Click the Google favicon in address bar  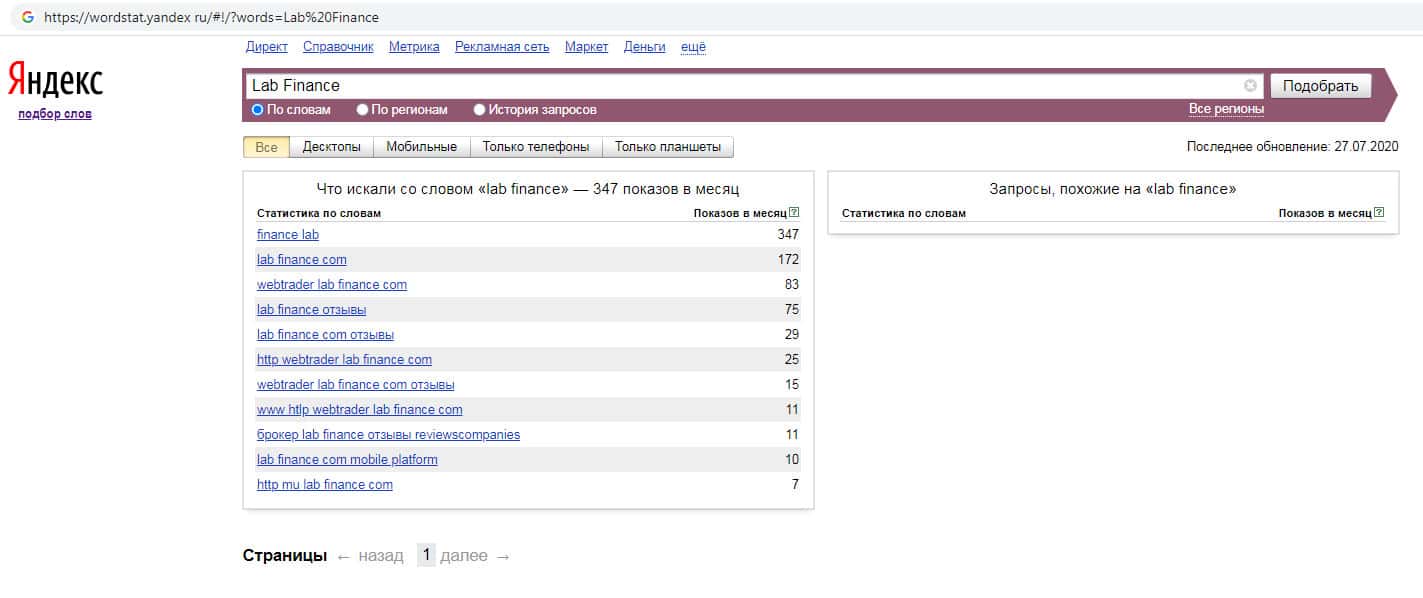pos(27,17)
